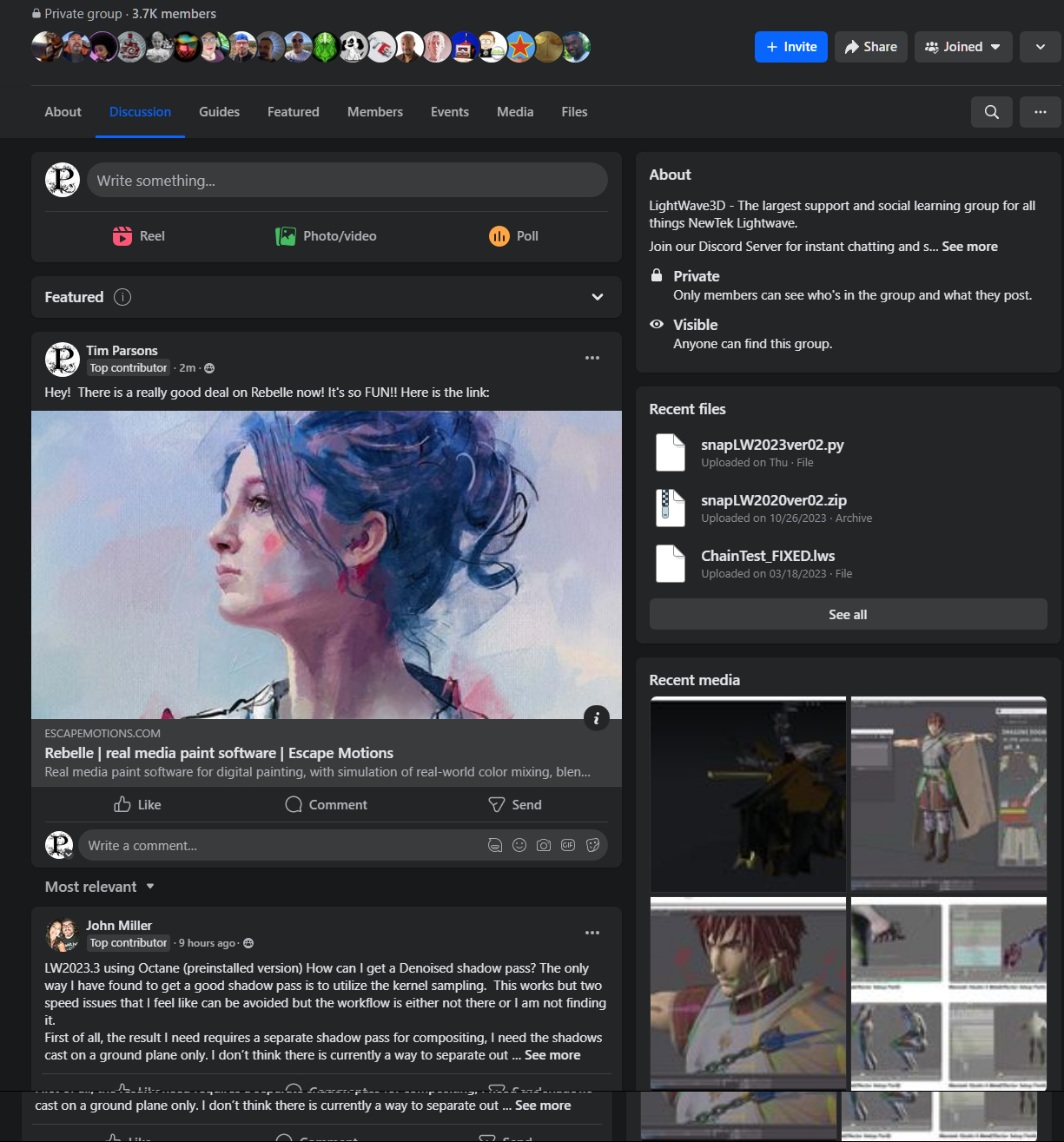
Task: Click the group search magnifier icon
Action: coord(991,112)
